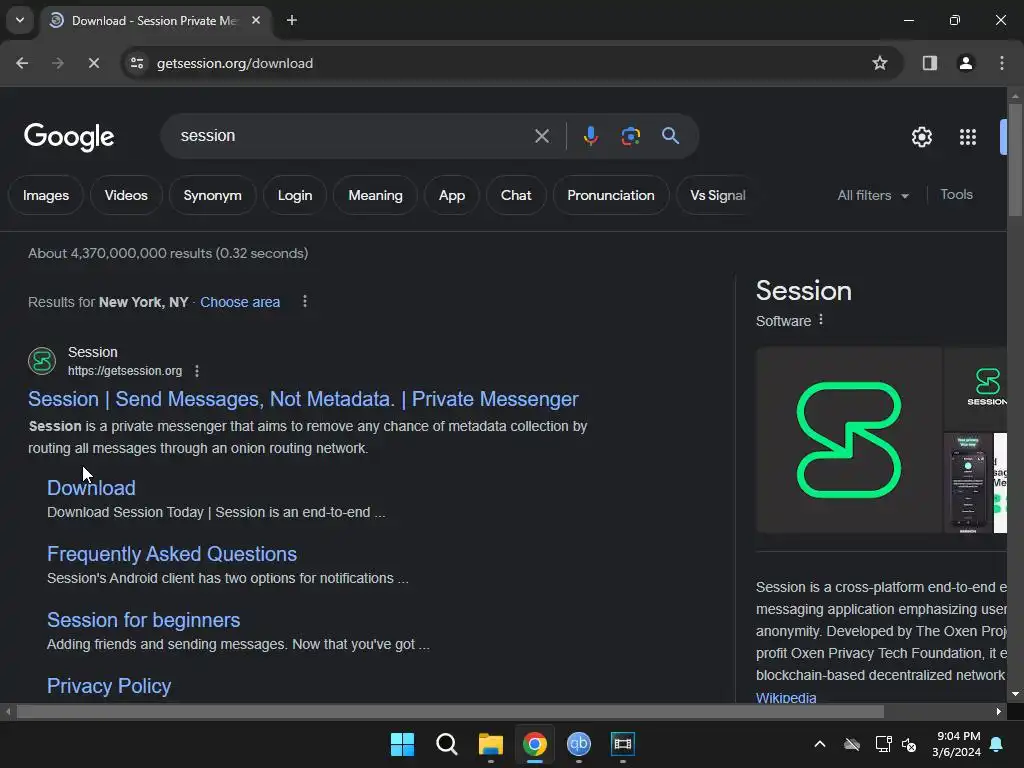Click the Choose area link
1024x768 pixels.
click(240, 302)
